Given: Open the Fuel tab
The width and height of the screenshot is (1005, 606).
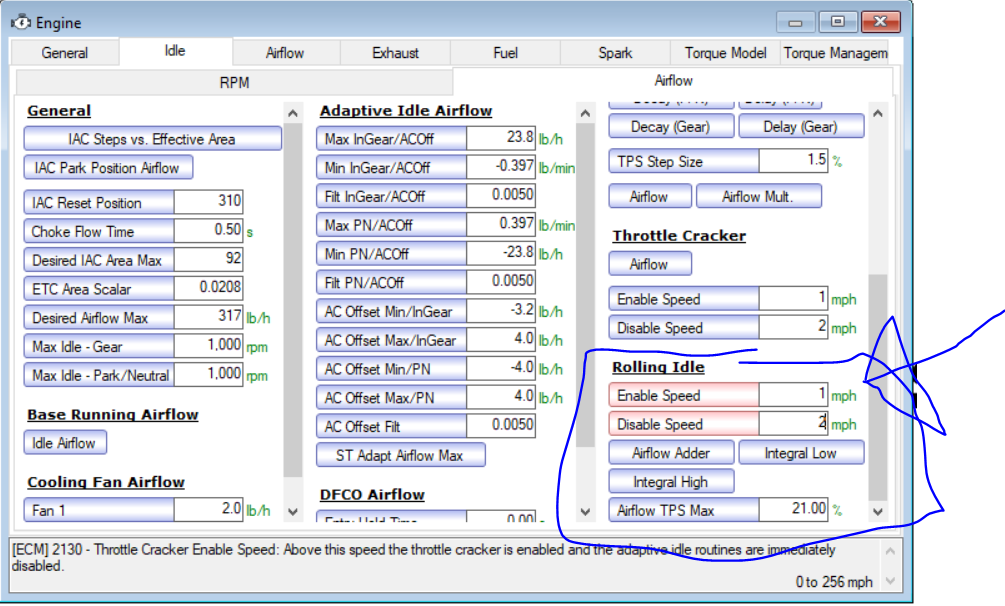Looking at the screenshot, I should [506, 53].
